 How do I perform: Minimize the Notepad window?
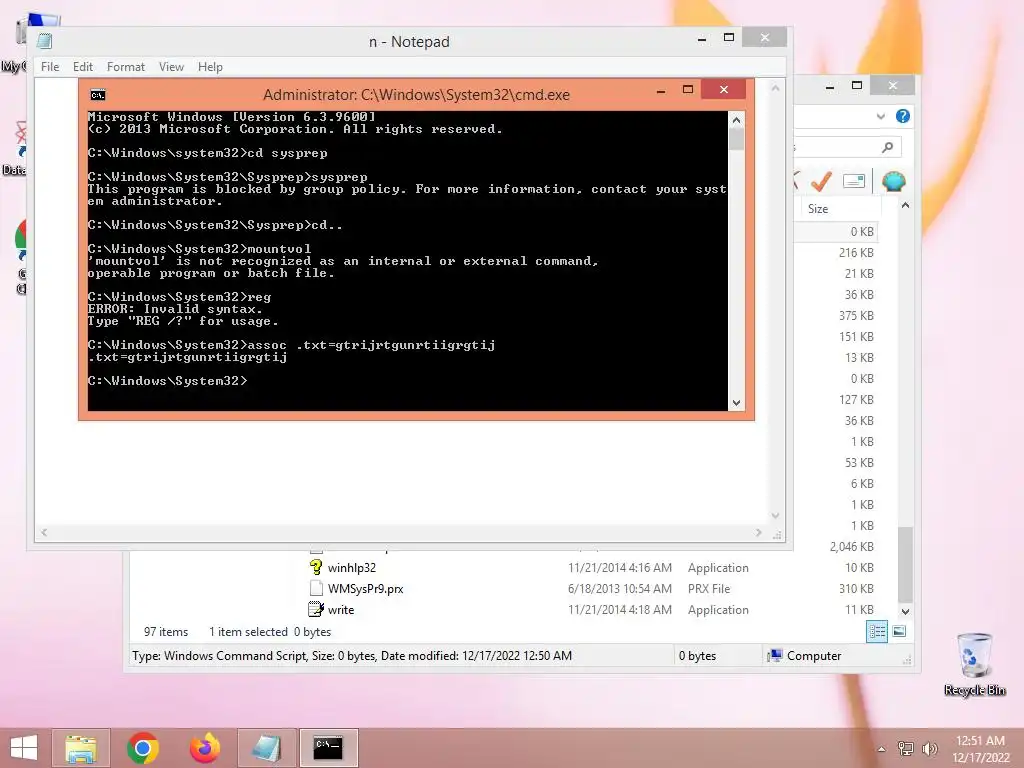point(702,39)
